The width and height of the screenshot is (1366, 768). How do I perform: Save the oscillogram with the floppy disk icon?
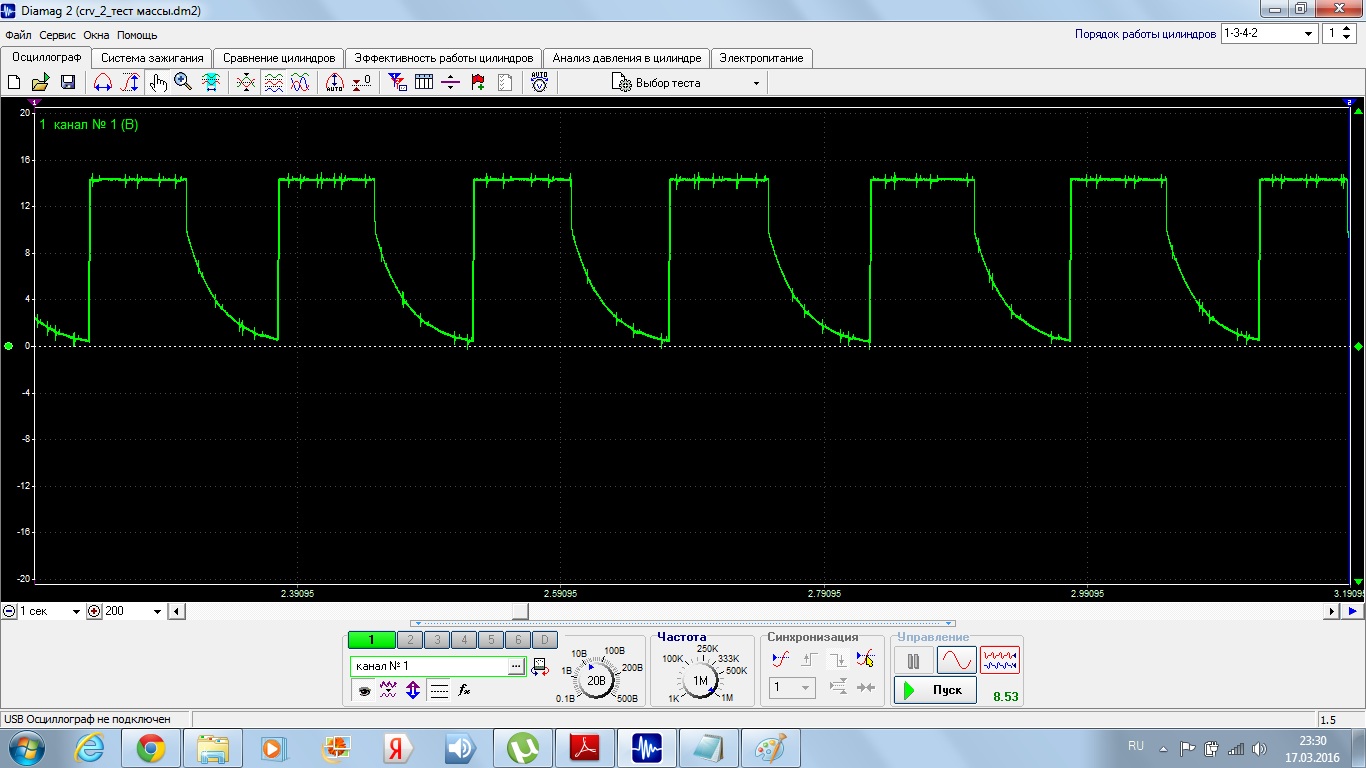point(68,83)
